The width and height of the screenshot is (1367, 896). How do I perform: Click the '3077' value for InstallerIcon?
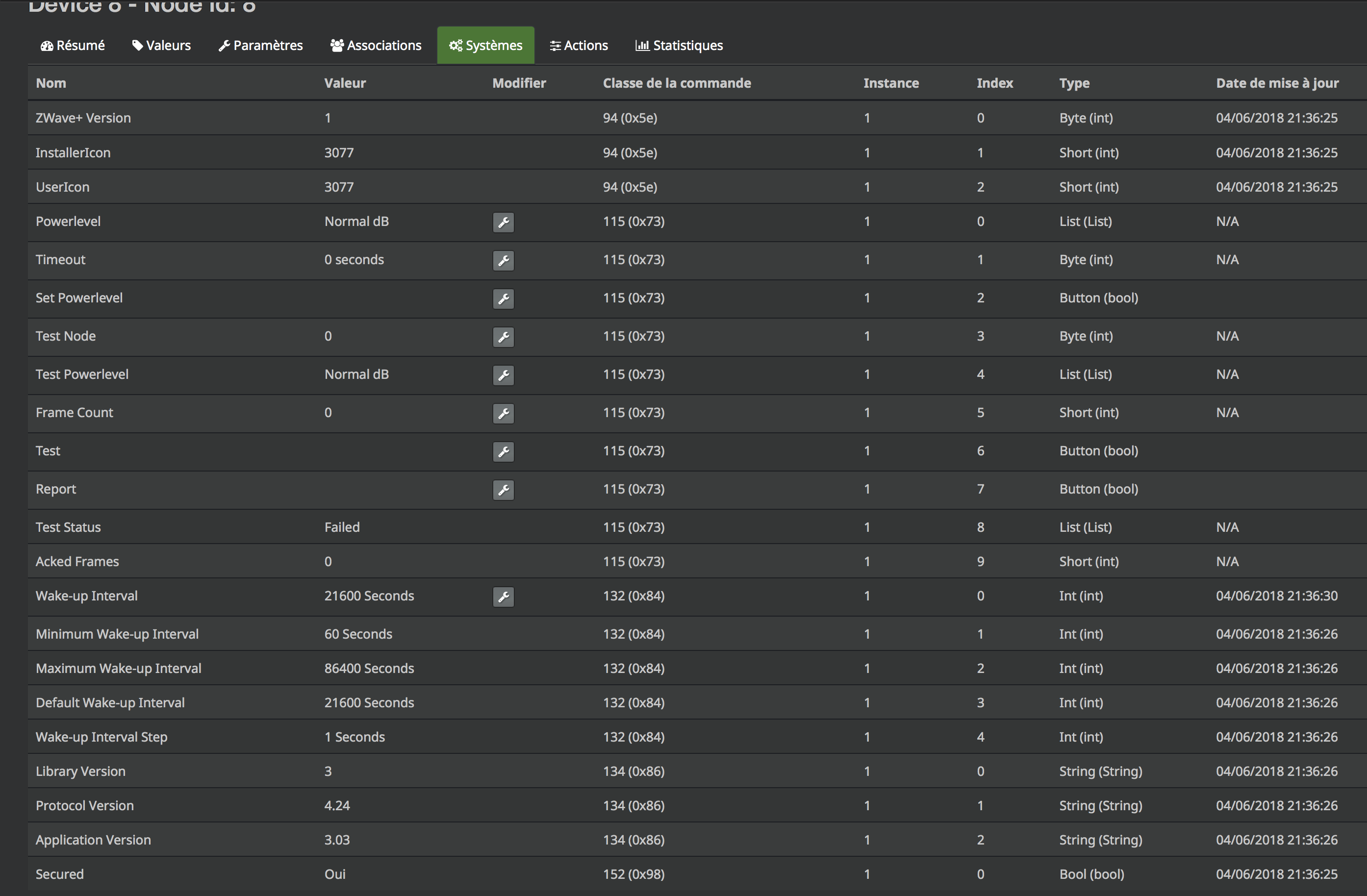(339, 153)
